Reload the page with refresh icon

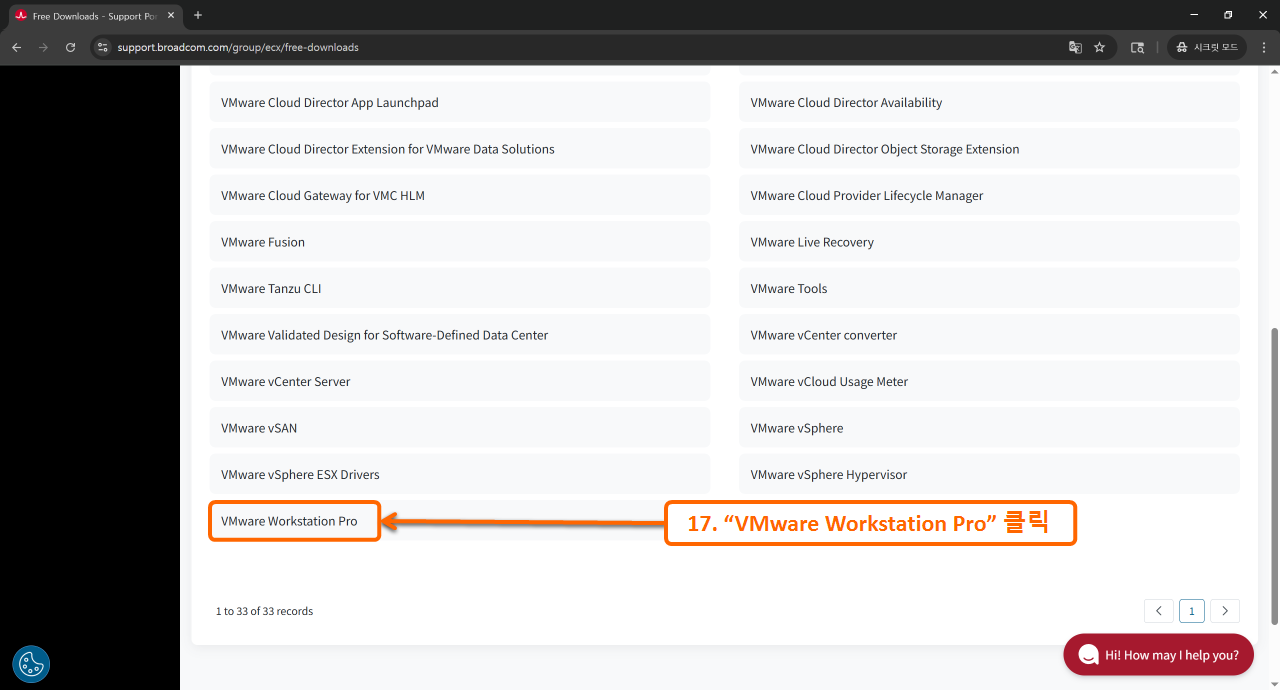(x=70, y=47)
